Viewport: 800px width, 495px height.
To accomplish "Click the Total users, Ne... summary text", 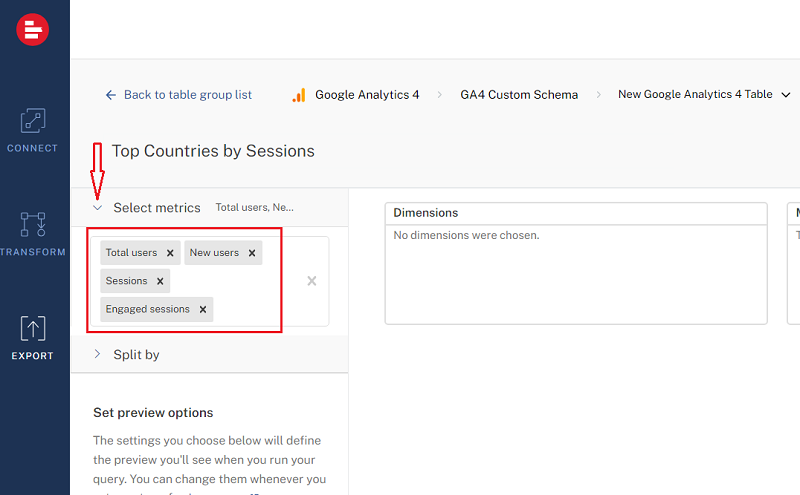I will click(255, 208).
